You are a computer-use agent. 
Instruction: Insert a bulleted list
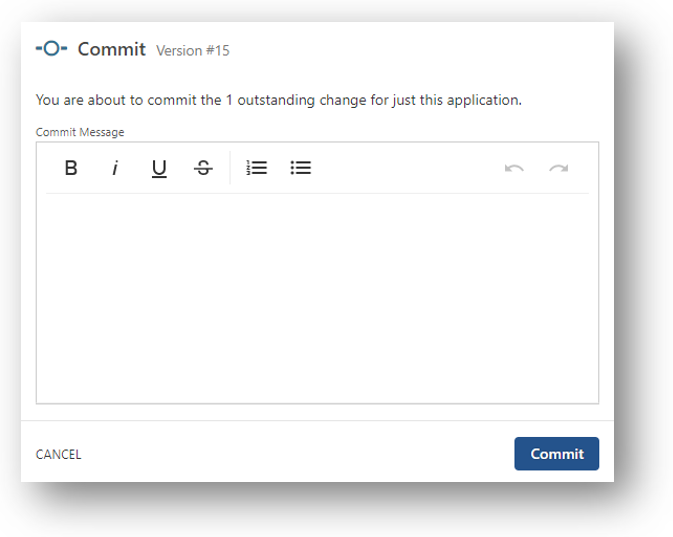[x=301, y=168]
